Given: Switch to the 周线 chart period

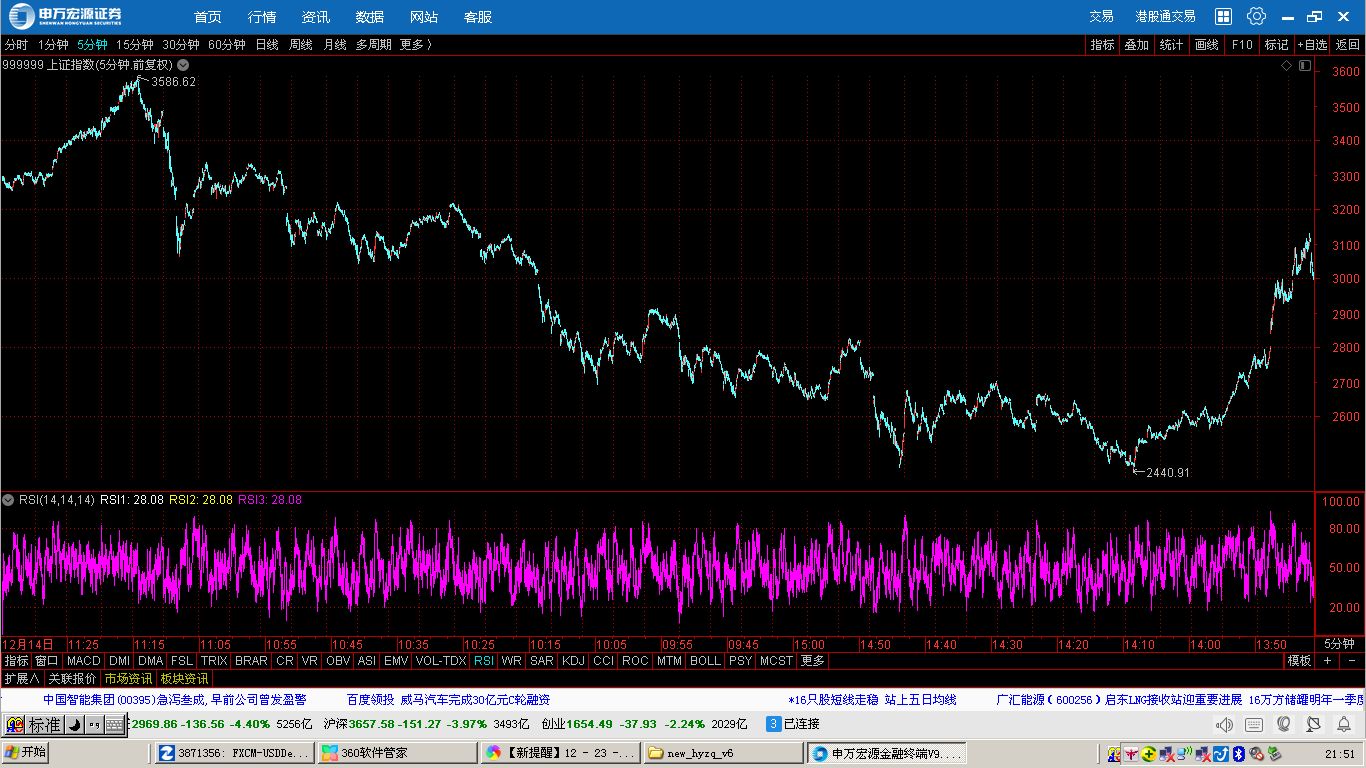Looking at the screenshot, I should click(x=301, y=44).
